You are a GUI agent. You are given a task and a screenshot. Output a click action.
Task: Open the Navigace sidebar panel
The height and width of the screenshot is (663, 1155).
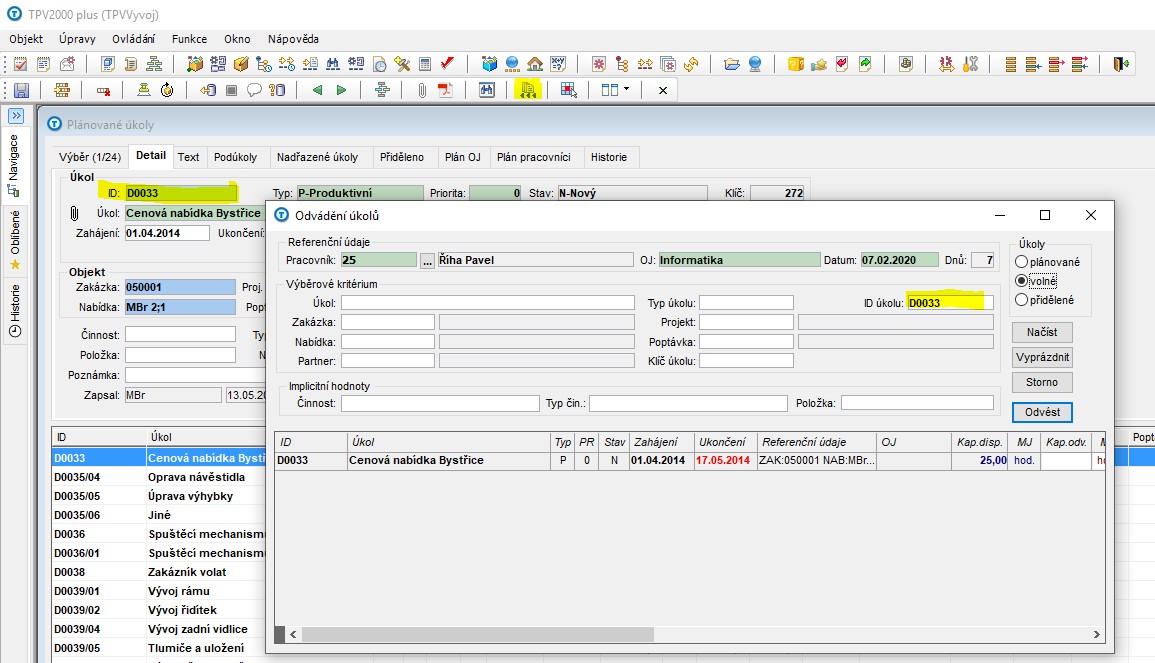tap(14, 165)
